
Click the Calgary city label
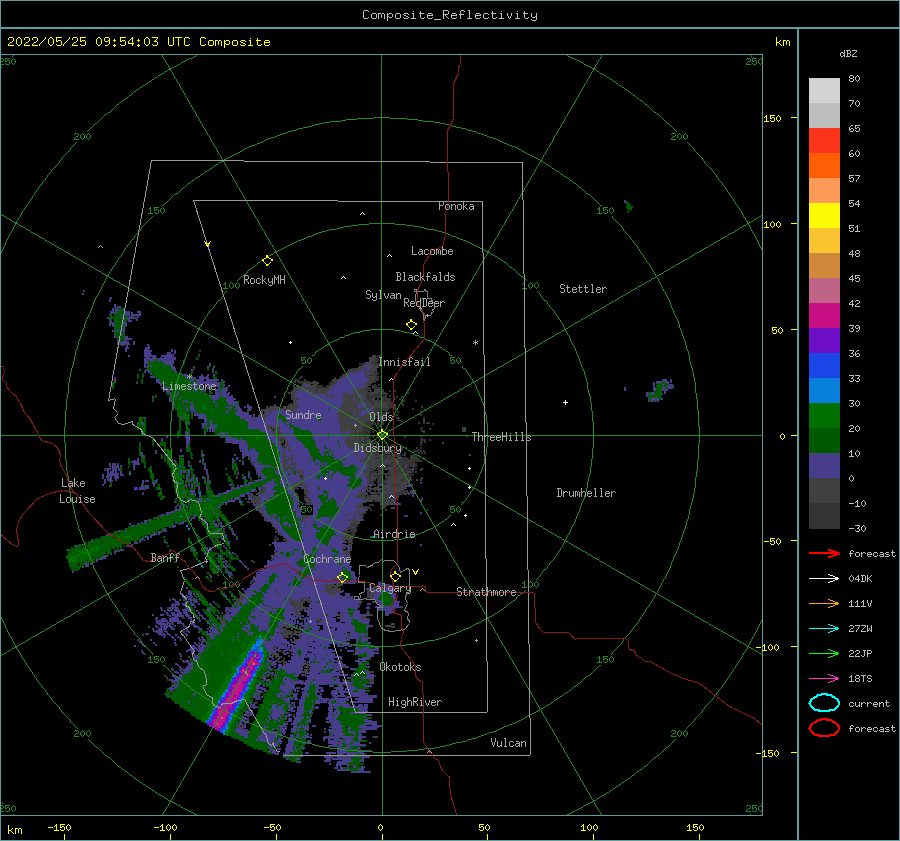pyautogui.click(x=390, y=588)
